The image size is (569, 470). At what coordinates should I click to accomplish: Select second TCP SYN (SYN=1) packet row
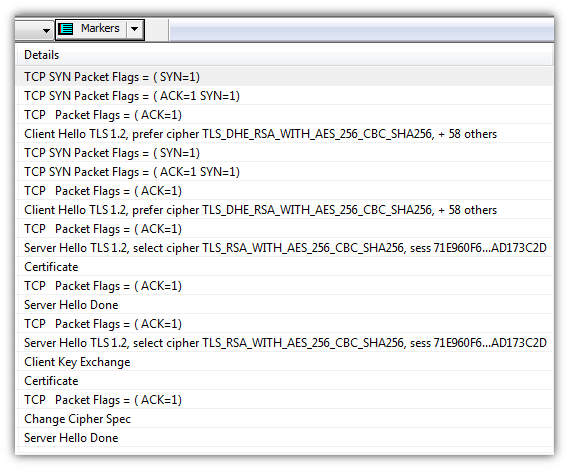[x=284, y=153]
